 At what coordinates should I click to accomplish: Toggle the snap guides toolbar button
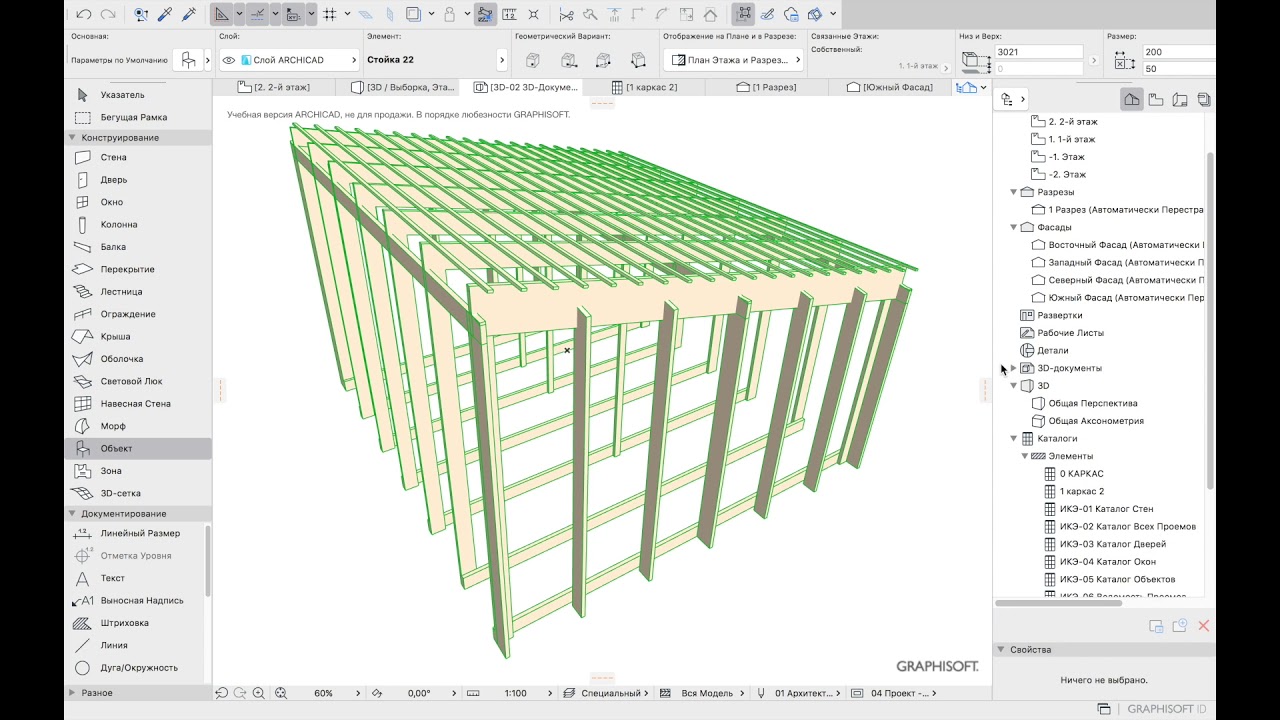[x=258, y=14]
